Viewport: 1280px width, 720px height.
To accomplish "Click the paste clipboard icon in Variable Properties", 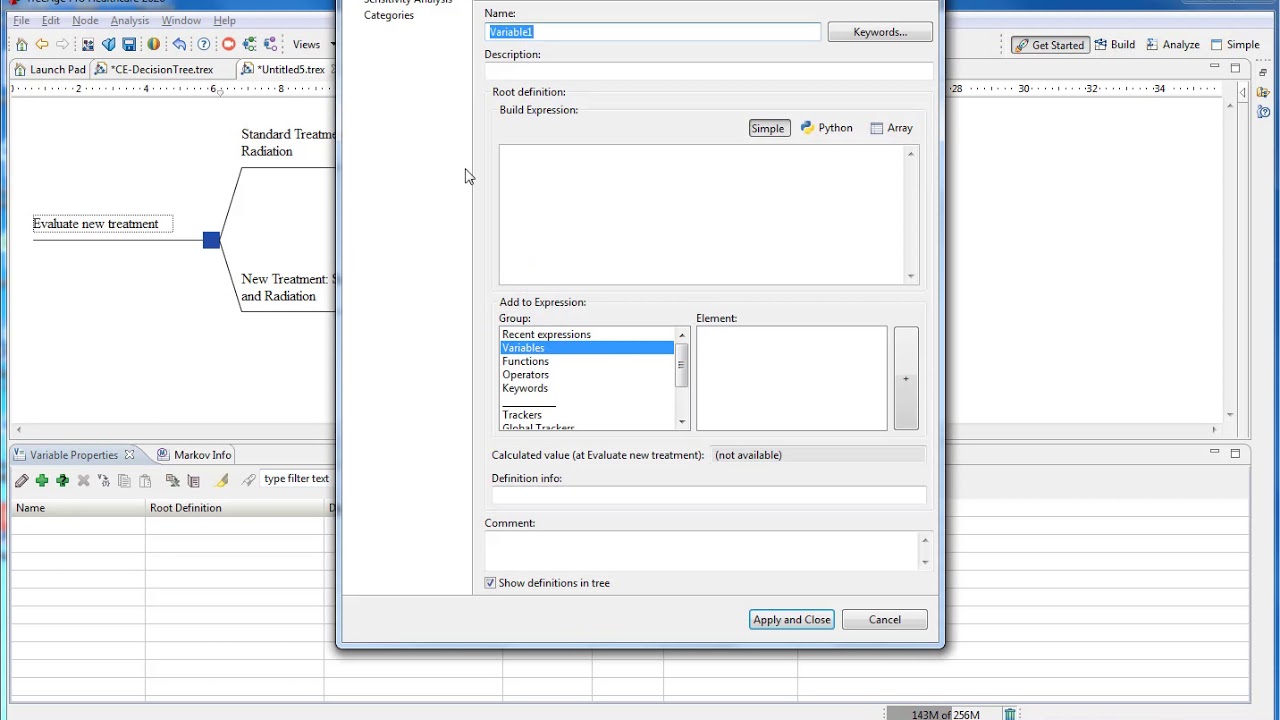I will 145,481.
